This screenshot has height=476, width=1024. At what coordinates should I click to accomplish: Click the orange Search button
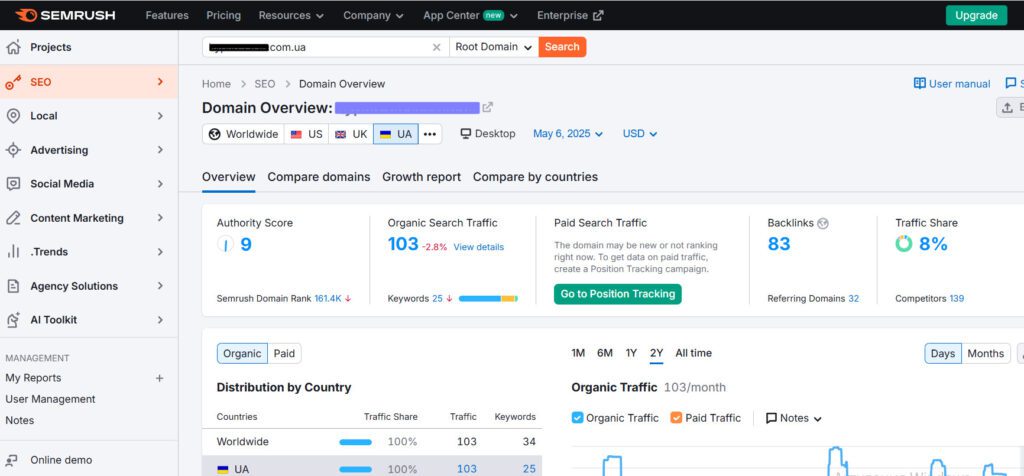562,47
